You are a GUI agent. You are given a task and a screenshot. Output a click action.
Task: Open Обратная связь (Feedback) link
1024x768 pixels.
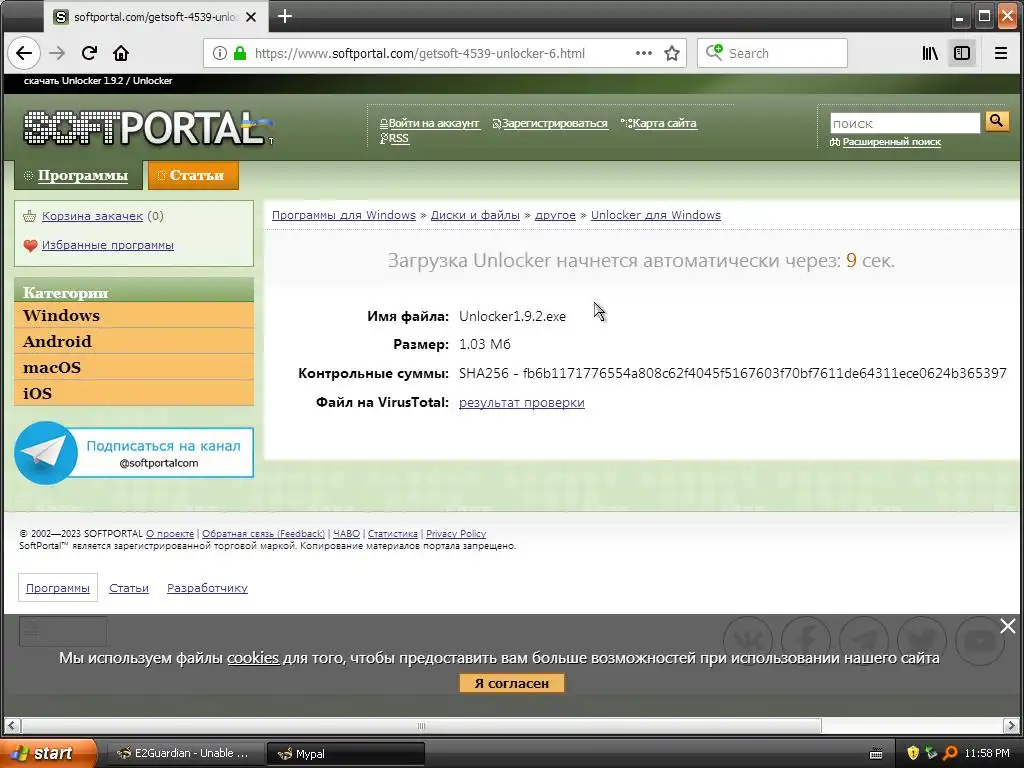click(x=263, y=534)
